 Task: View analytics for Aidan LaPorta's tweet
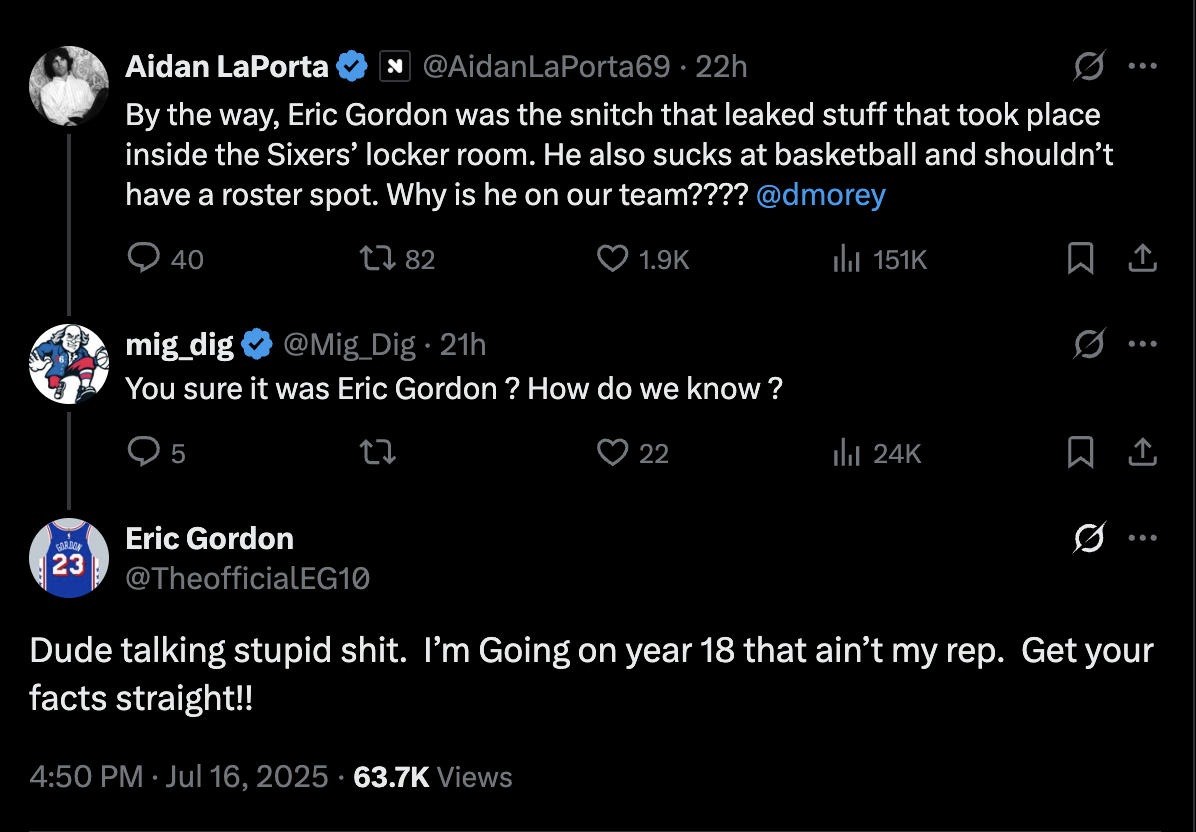coord(847,259)
